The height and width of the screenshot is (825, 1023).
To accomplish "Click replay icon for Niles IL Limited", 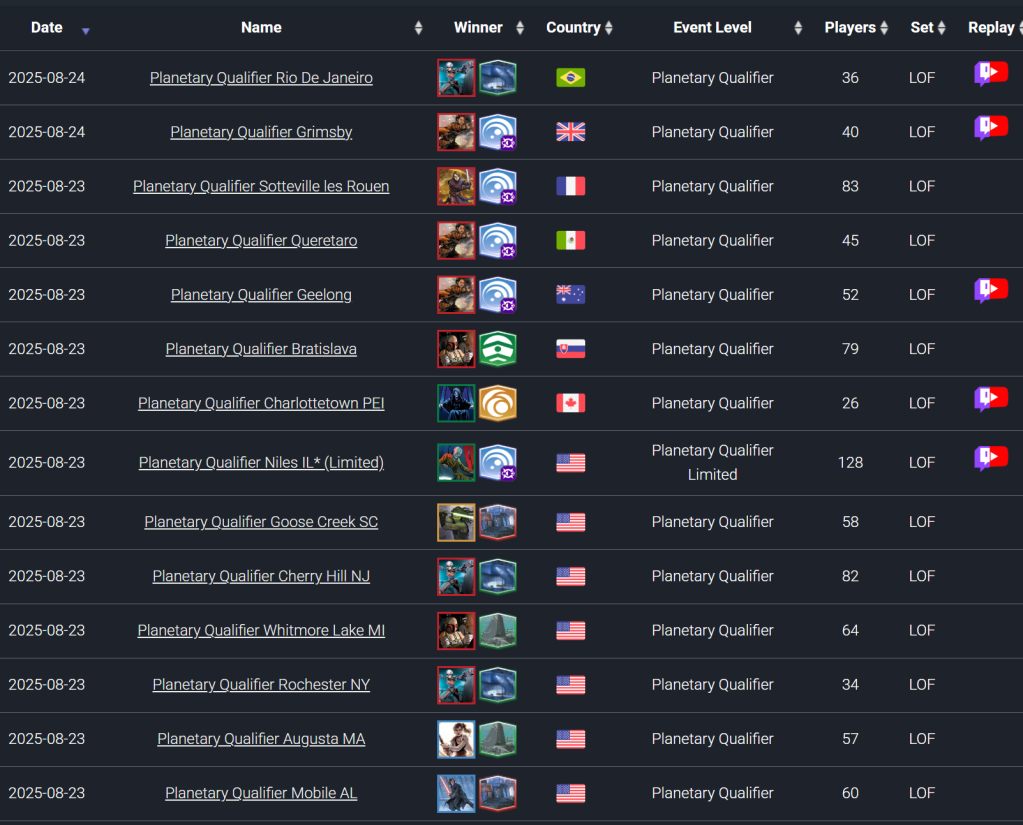I will [x=990, y=459].
